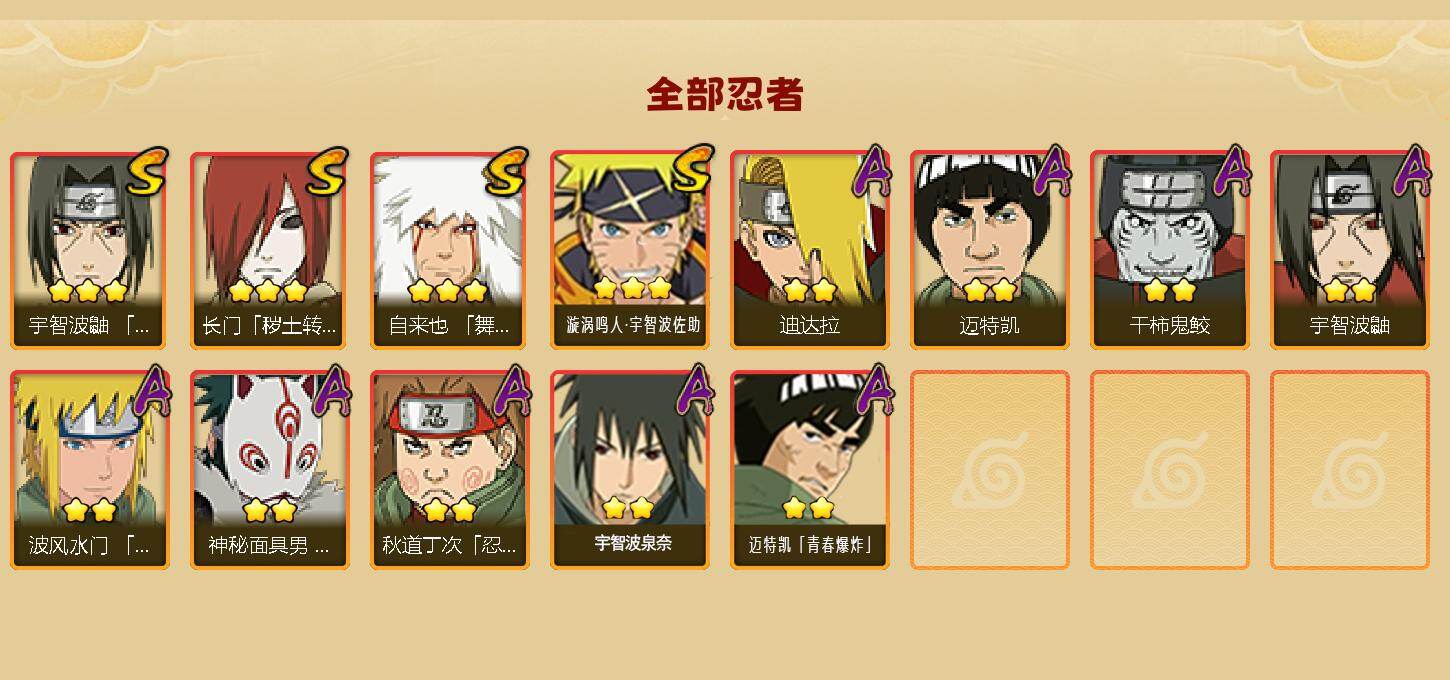Viewport: 1450px width, 680px height.
Task: Choose the 波风水门 ninja card
Action: coord(90,470)
